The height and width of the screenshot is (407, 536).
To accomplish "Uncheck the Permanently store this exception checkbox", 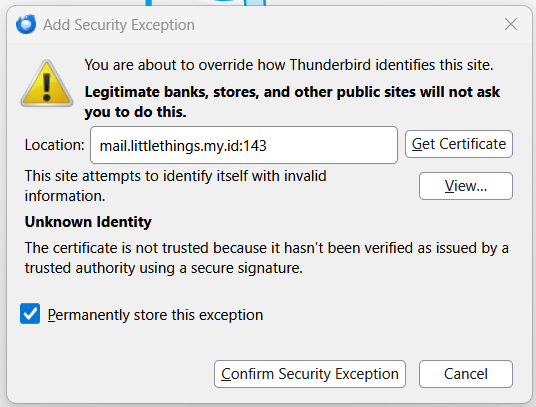I will click(30, 313).
